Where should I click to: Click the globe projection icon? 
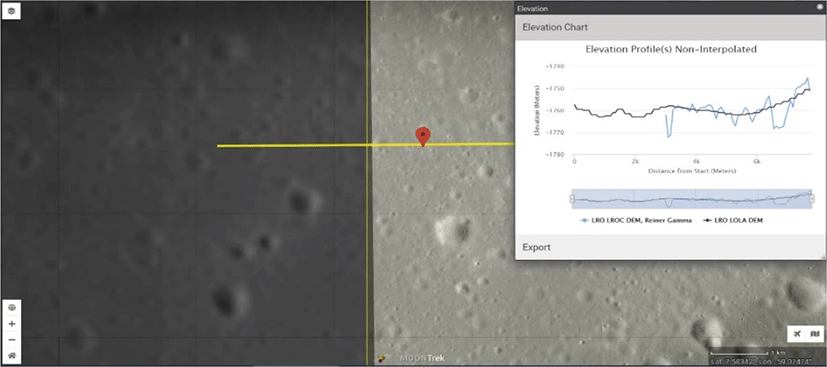(x=12, y=307)
